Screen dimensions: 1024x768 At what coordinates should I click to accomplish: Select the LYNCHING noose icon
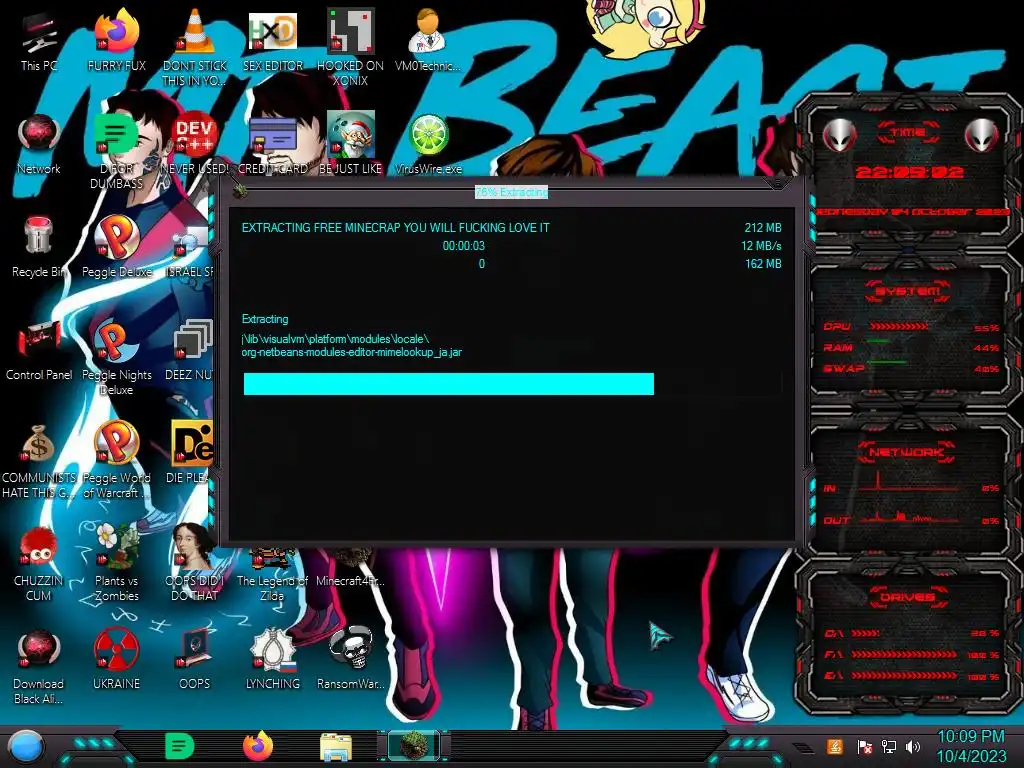pyautogui.click(x=273, y=650)
